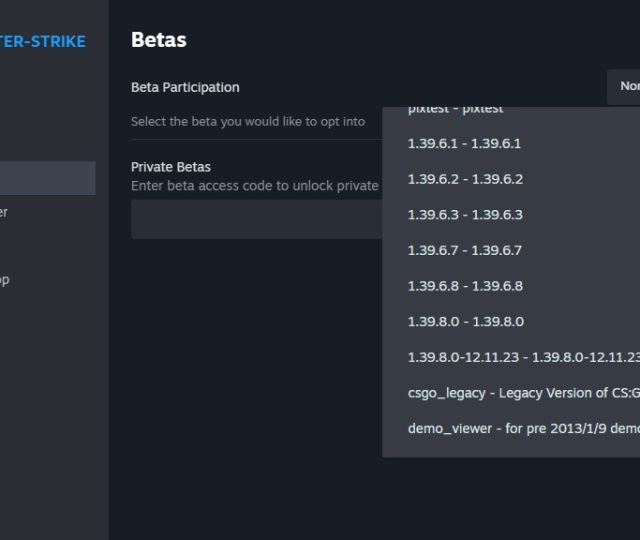Choose the 1.39.6.1 beta branch
The image size is (640, 540).
tap(464, 143)
